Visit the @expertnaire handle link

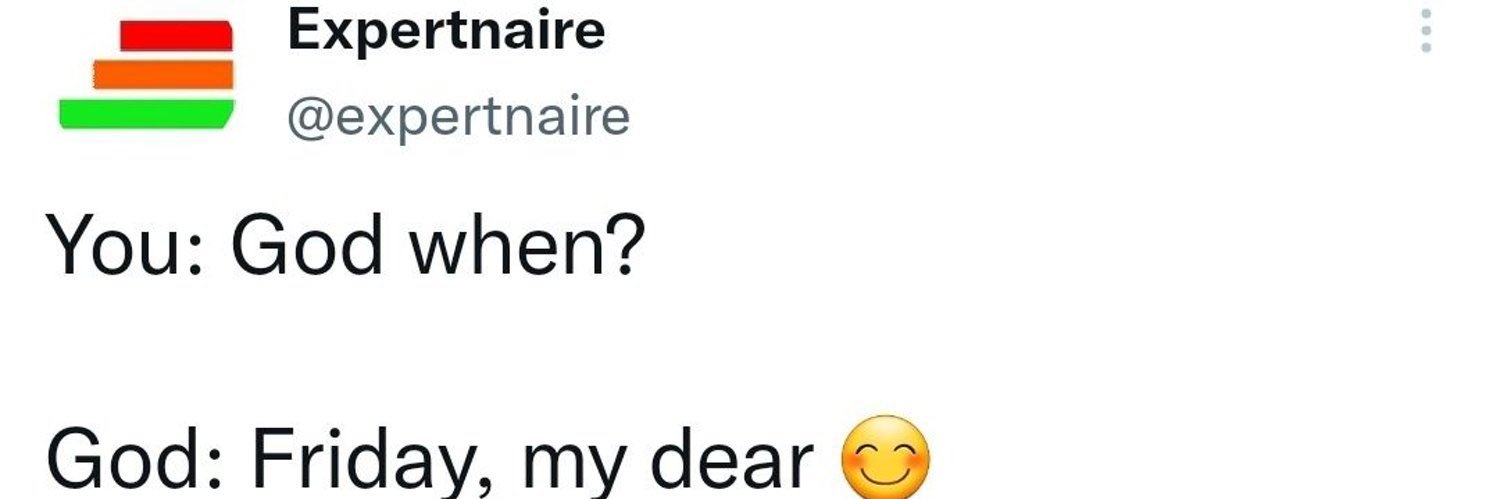coord(459,118)
